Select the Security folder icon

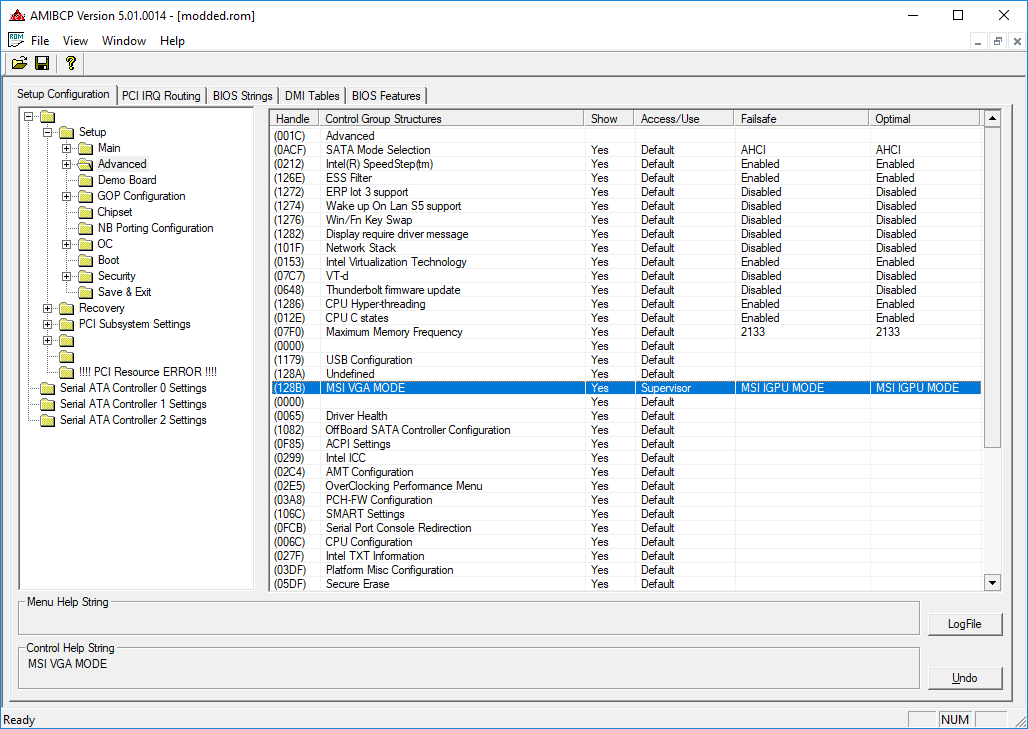point(86,277)
